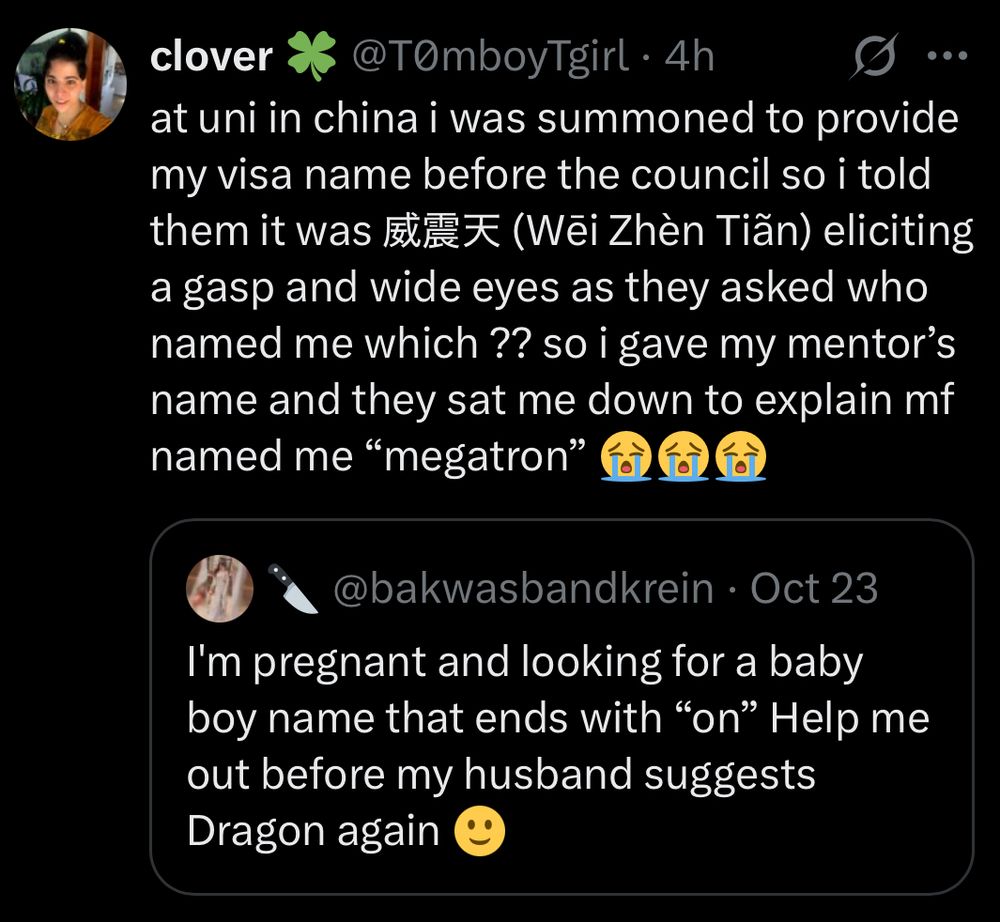Open Grok analysis for this tweet
Viewport: 1000px width, 922px height.
pos(876,57)
